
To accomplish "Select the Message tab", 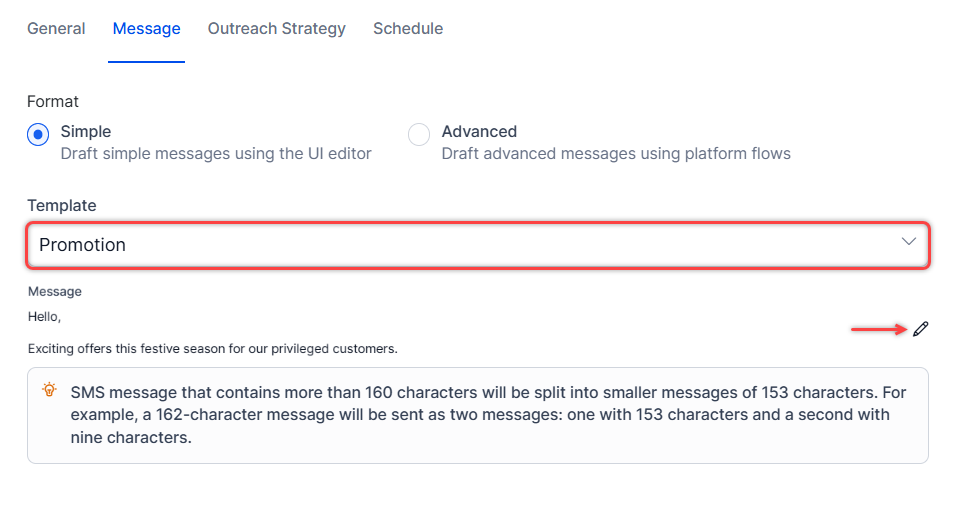I will (147, 29).
